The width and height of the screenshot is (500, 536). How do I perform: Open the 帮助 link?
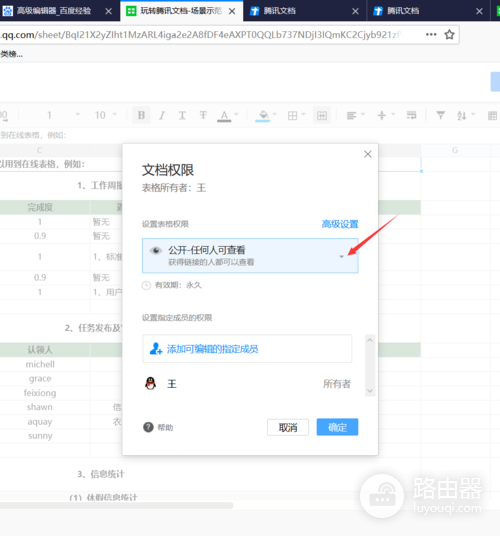pyautogui.click(x=165, y=427)
